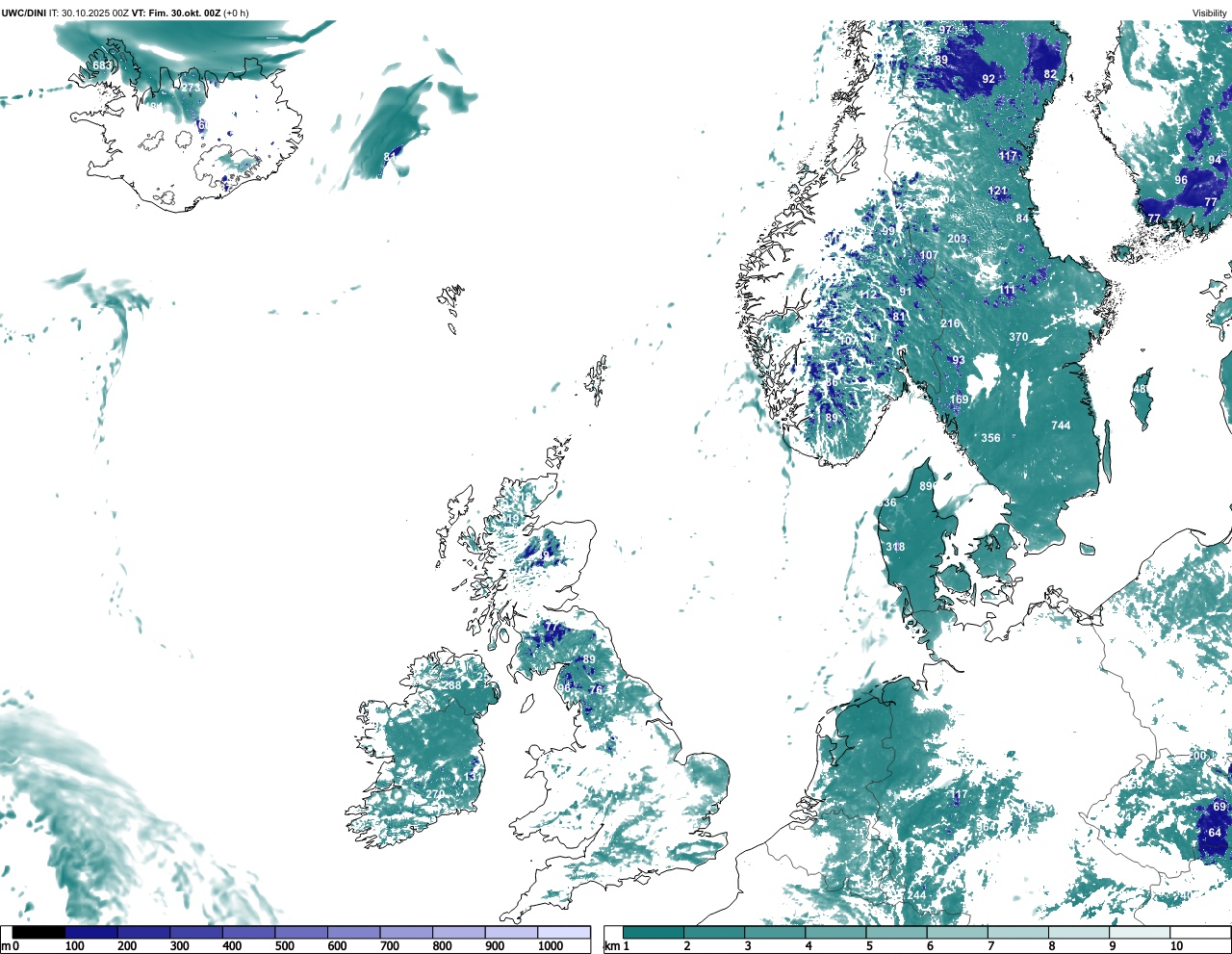This screenshot has height=954, width=1232.
Task: Click the '10' tick label on km legend
Action: [x=1176, y=946]
